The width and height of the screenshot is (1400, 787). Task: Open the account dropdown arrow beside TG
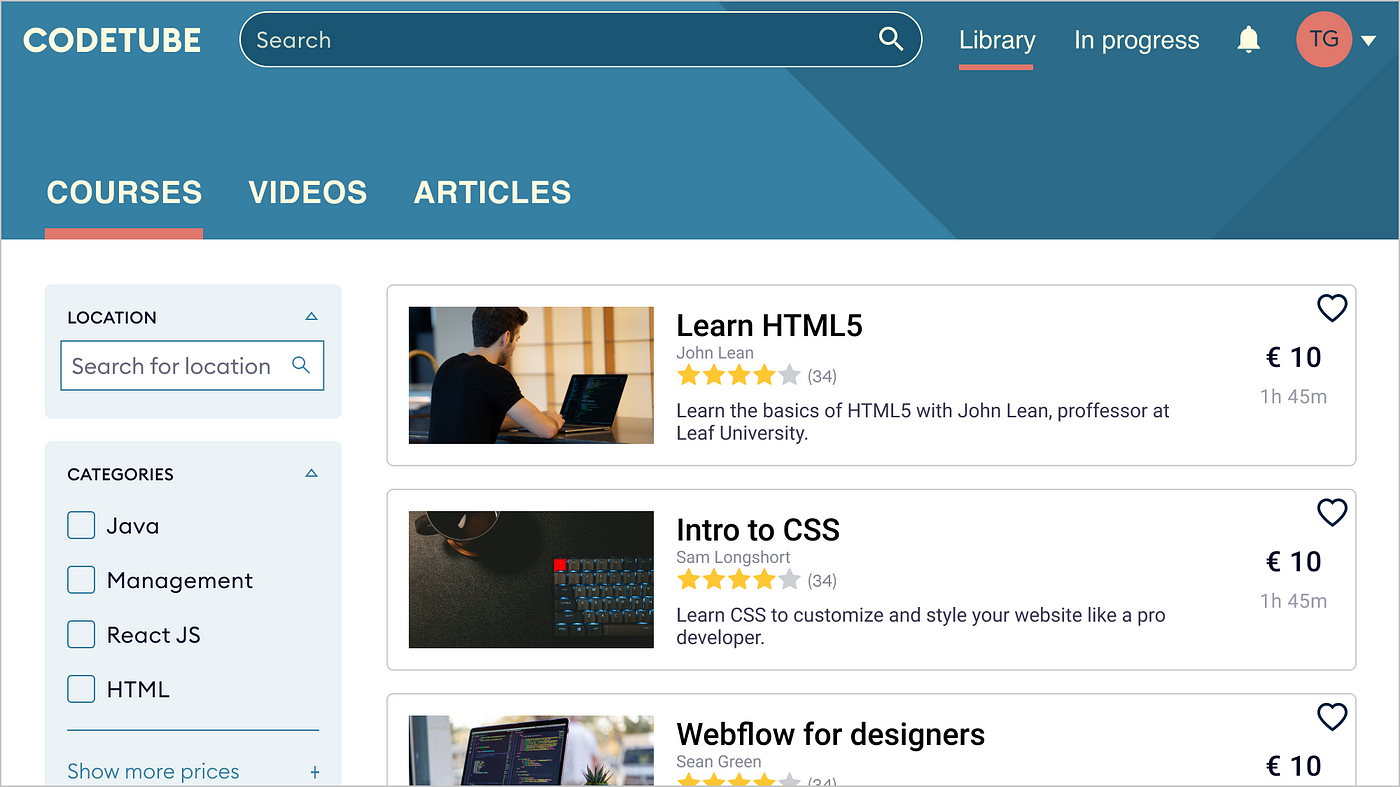(x=1369, y=41)
